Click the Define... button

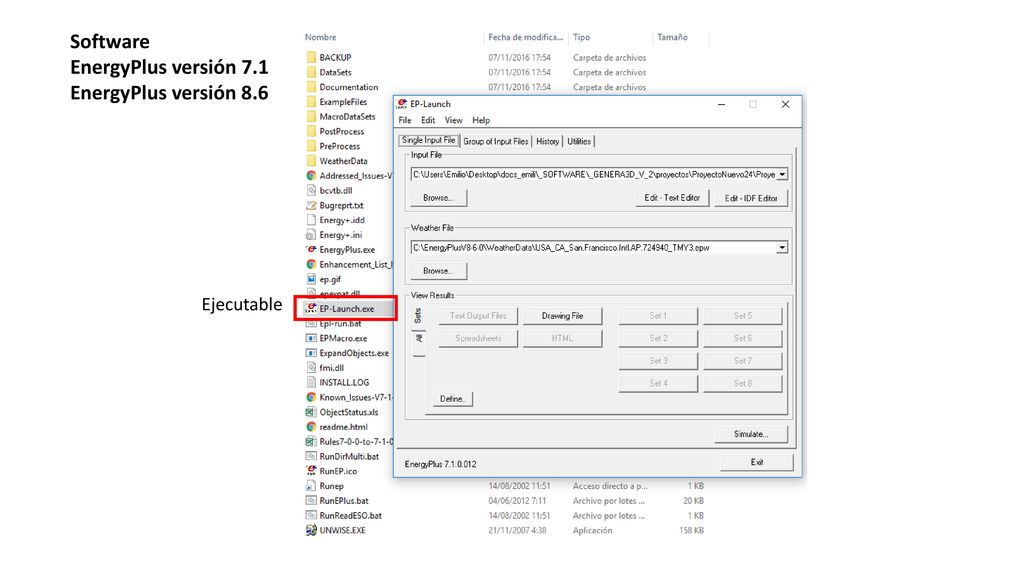(451, 399)
